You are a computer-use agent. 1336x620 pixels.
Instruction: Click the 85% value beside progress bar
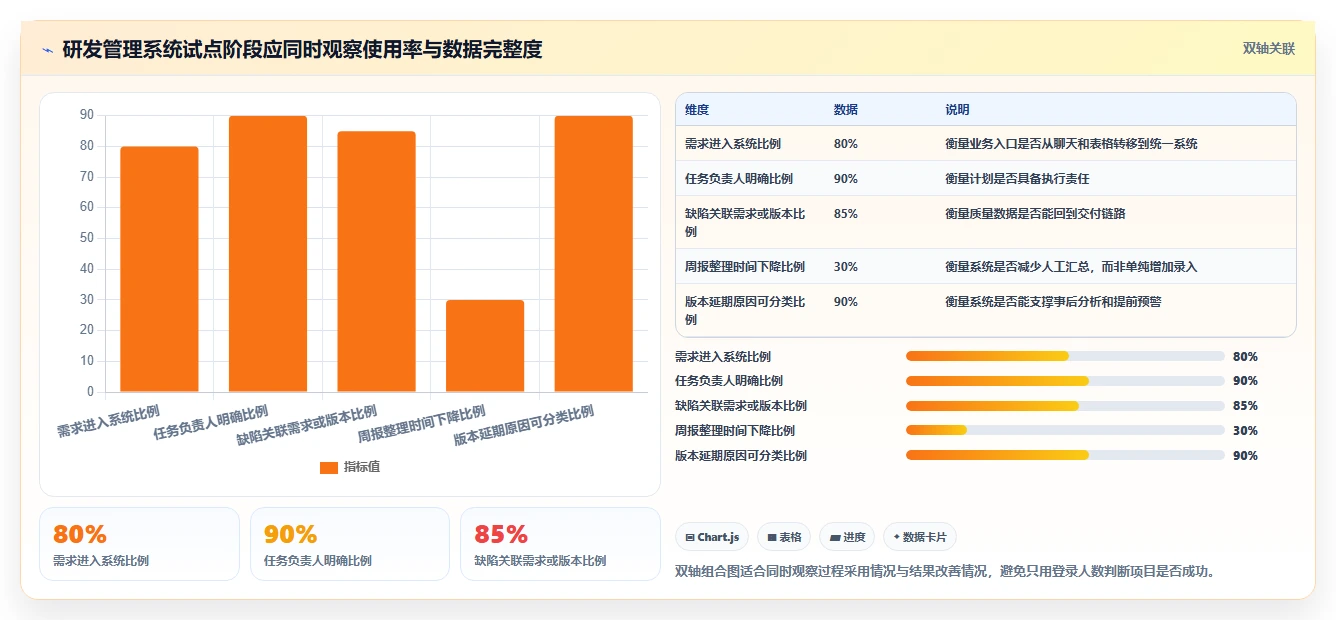tap(1245, 406)
